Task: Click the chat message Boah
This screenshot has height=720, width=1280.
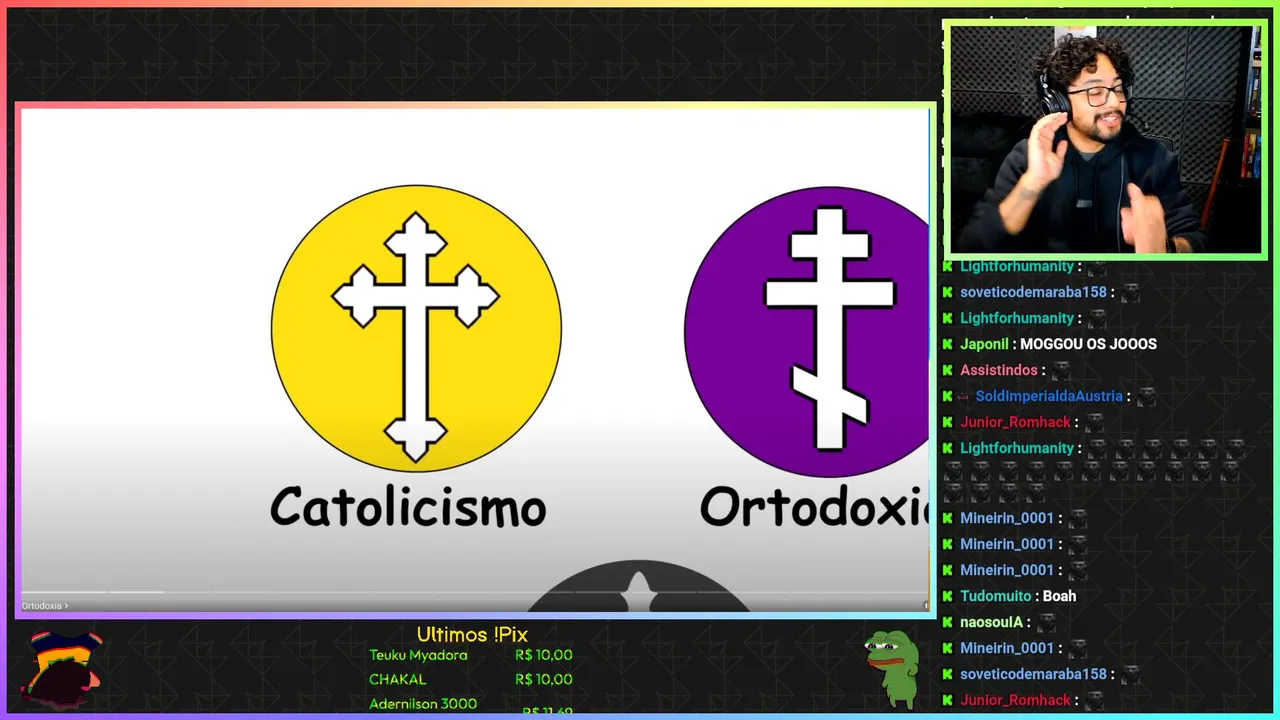Action: point(1059,596)
